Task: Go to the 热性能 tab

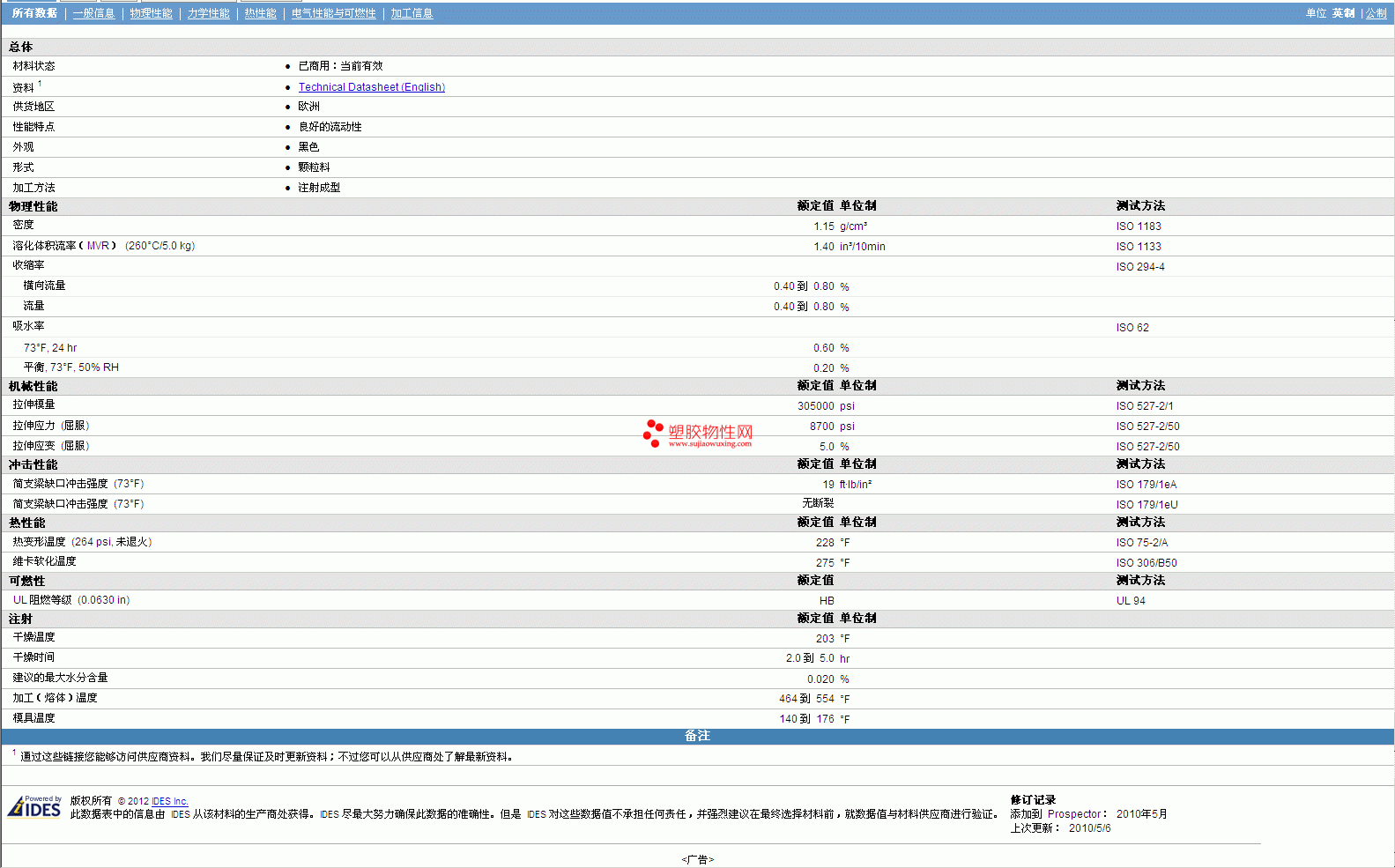Action: click(260, 13)
